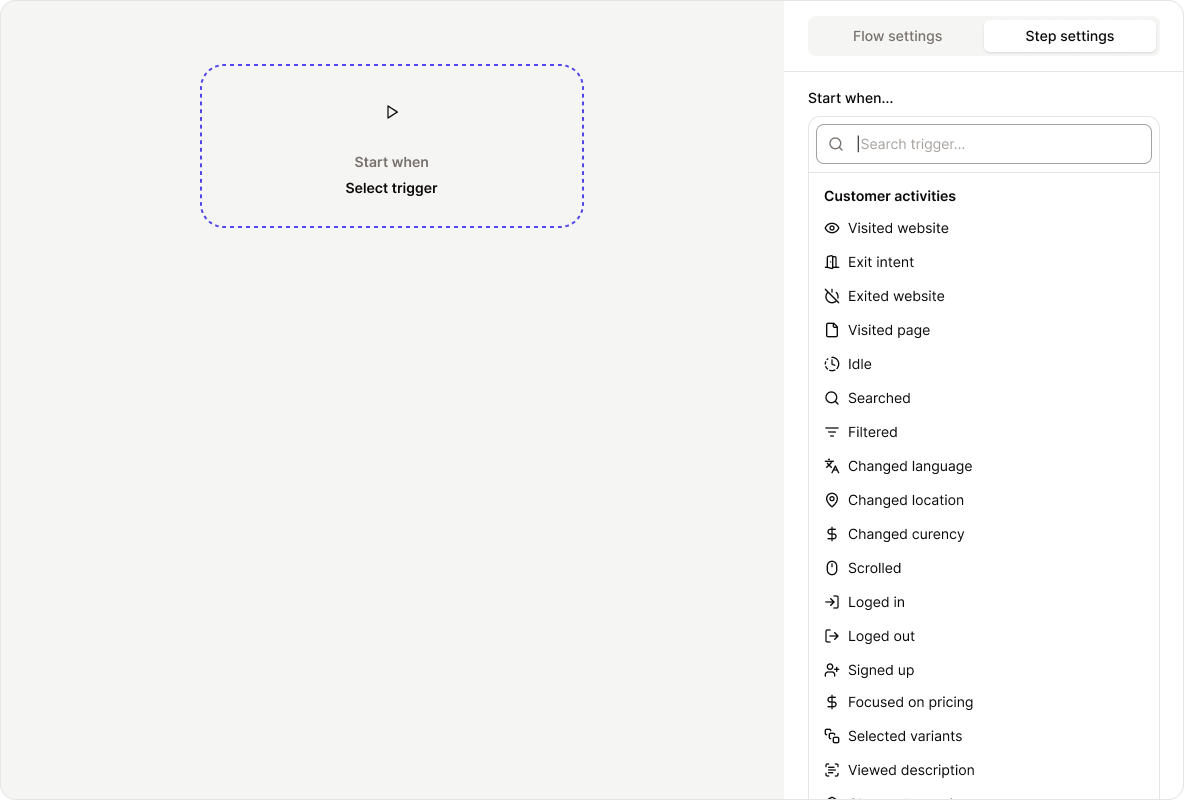This screenshot has height=800, width=1184.
Task: Click the magnifier icon beside Searched
Action: tap(832, 398)
